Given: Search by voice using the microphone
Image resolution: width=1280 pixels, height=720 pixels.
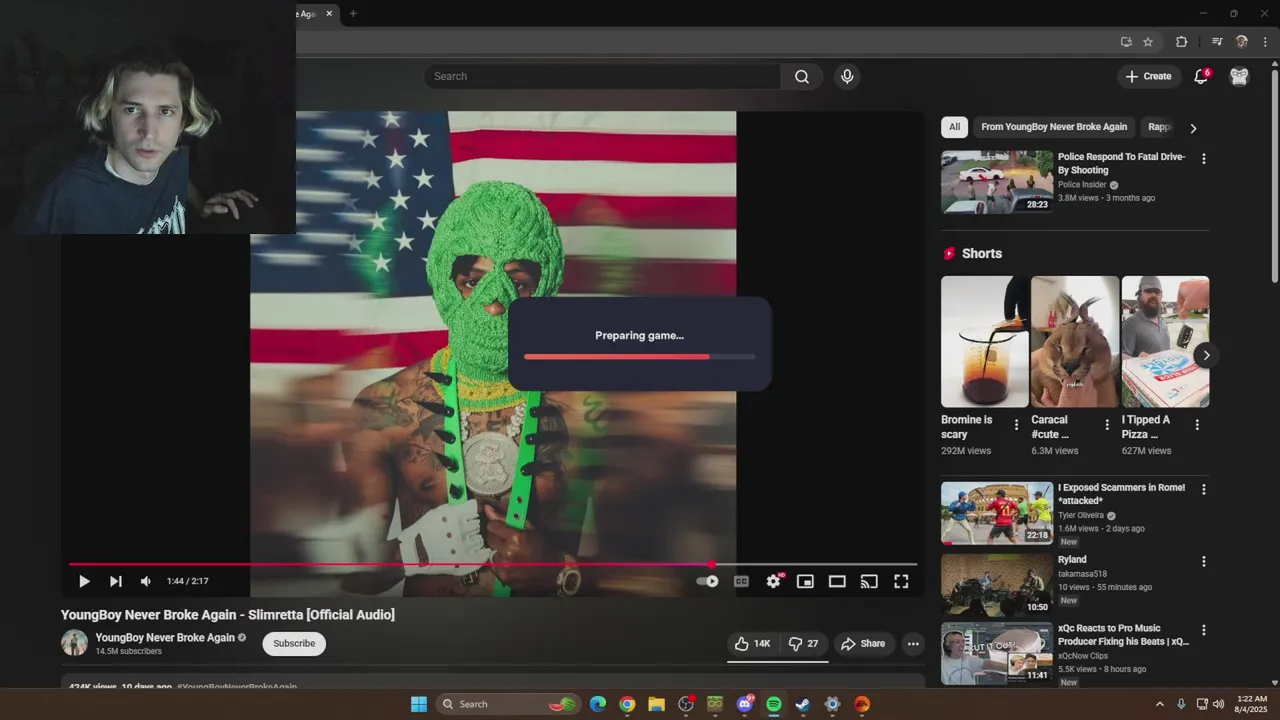Looking at the screenshot, I should pos(847,76).
